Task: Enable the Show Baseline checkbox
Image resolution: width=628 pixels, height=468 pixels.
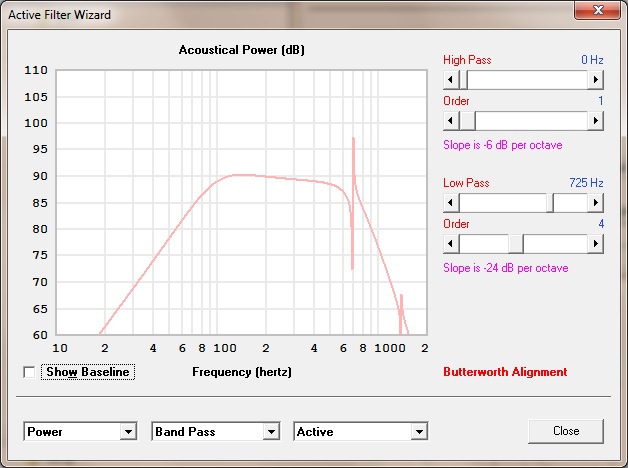Action: [x=29, y=372]
